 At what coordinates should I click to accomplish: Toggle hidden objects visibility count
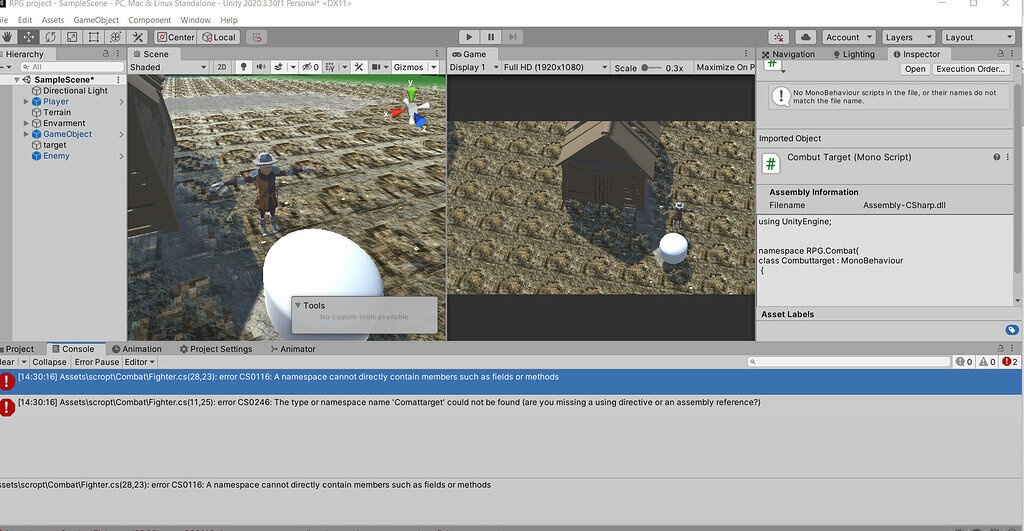tap(310, 67)
